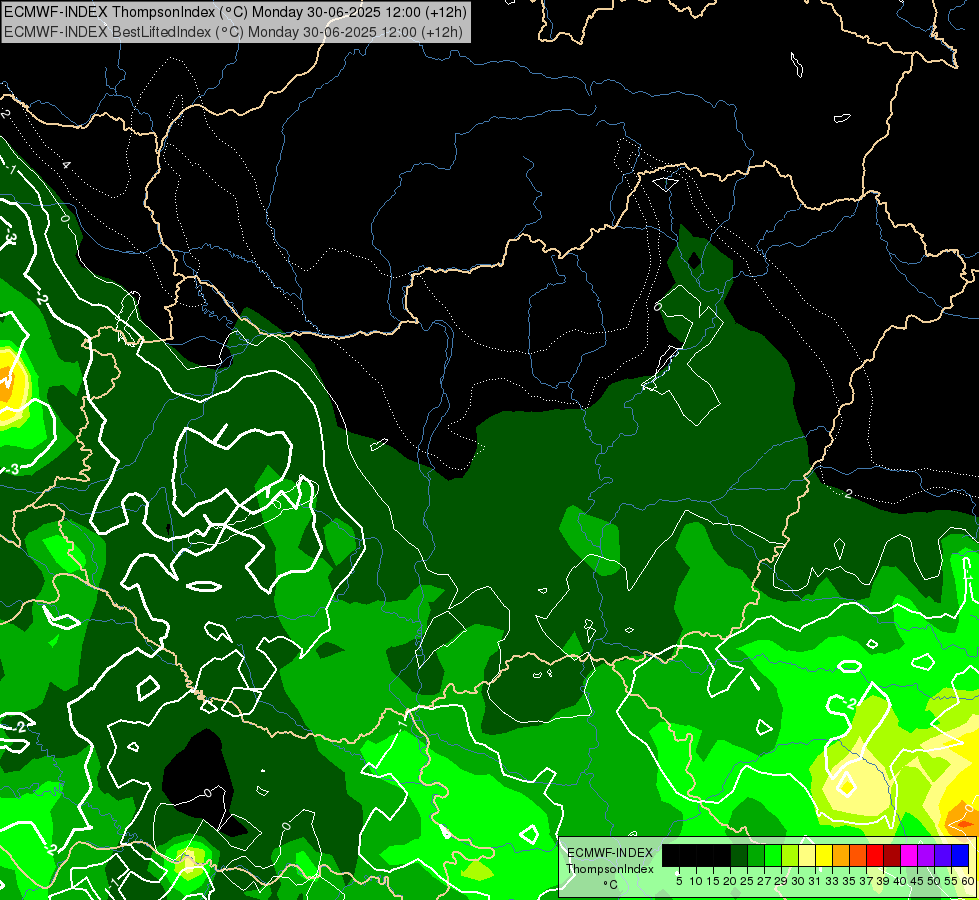Click the legend unit label °C

coord(611,885)
